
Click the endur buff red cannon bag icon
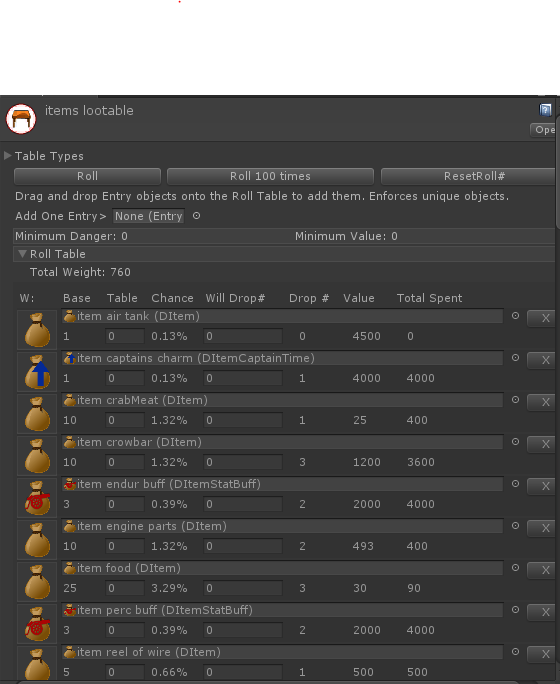pyautogui.click(x=37, y=498)
